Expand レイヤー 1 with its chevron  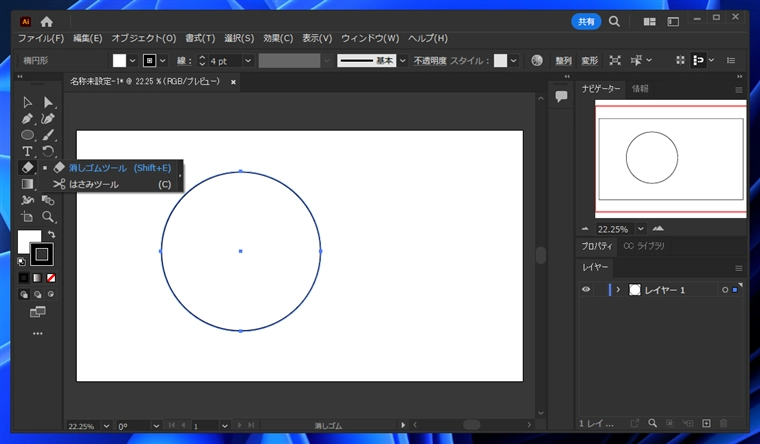coord(618,290)
